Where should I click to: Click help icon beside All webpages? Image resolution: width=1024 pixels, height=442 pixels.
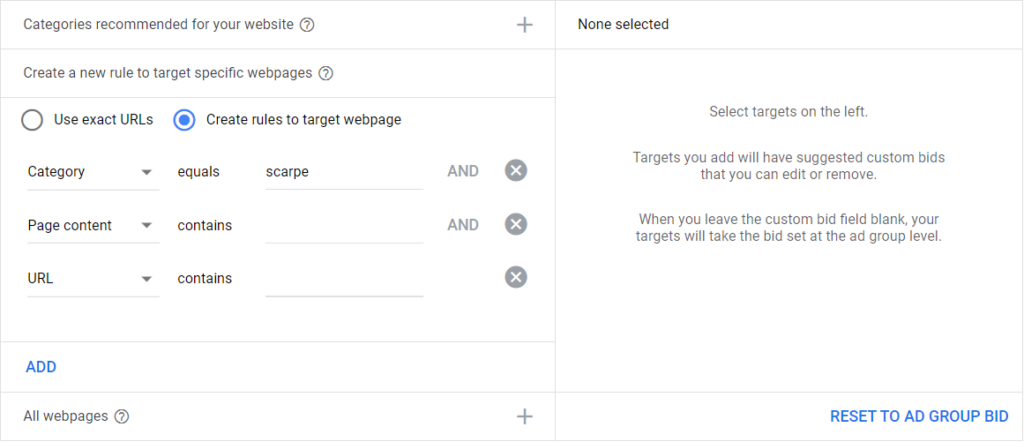pyautogui.click(x=122, y=417)
